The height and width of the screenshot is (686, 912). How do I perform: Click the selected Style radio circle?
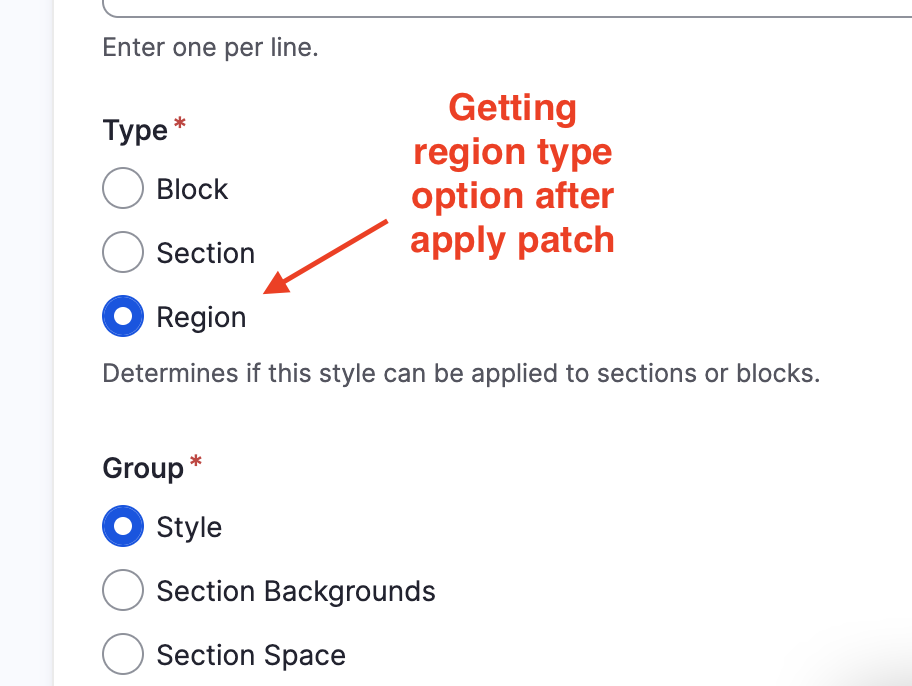[123, 527]
